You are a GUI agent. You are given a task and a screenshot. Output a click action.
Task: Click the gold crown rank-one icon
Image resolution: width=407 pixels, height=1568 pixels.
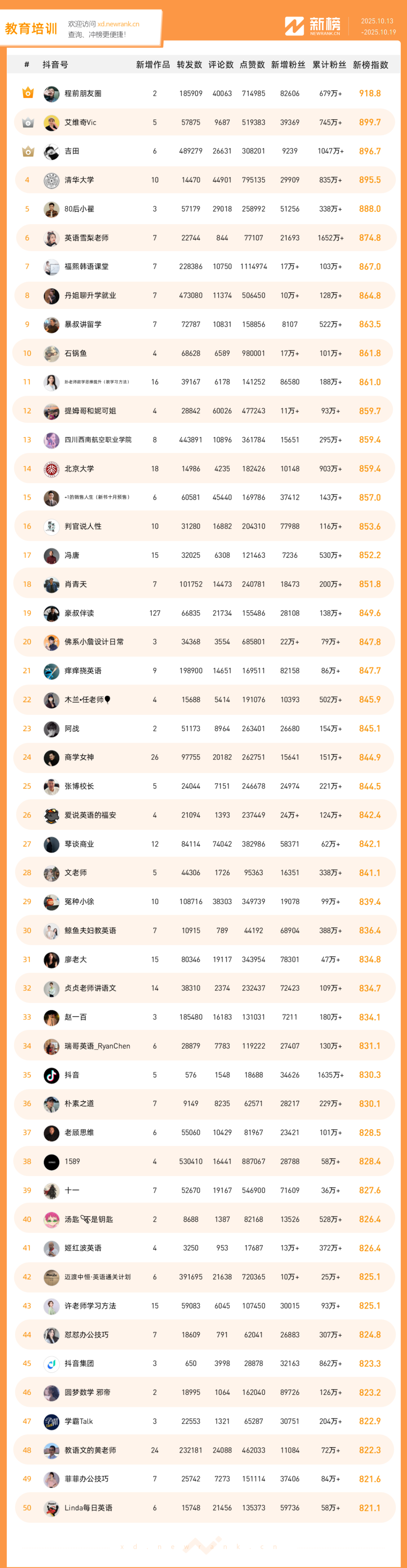coord(28,93)
